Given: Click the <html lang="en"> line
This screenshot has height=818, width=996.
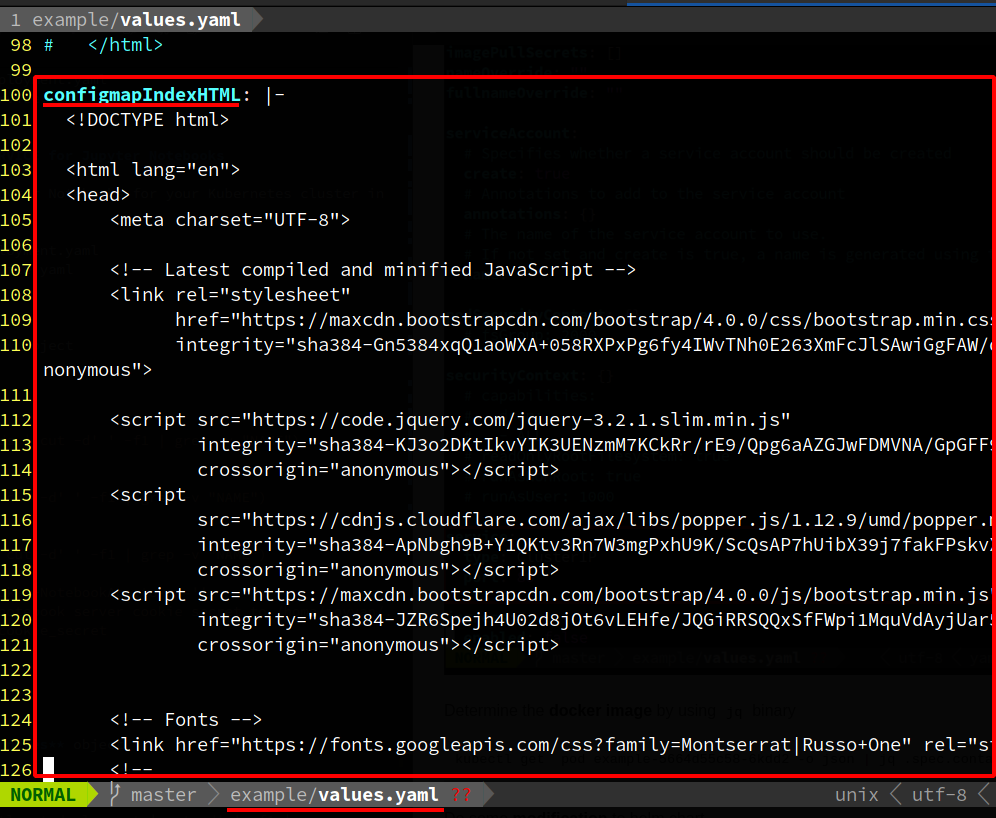Looking at the screenshot, I should coord(153,170).
